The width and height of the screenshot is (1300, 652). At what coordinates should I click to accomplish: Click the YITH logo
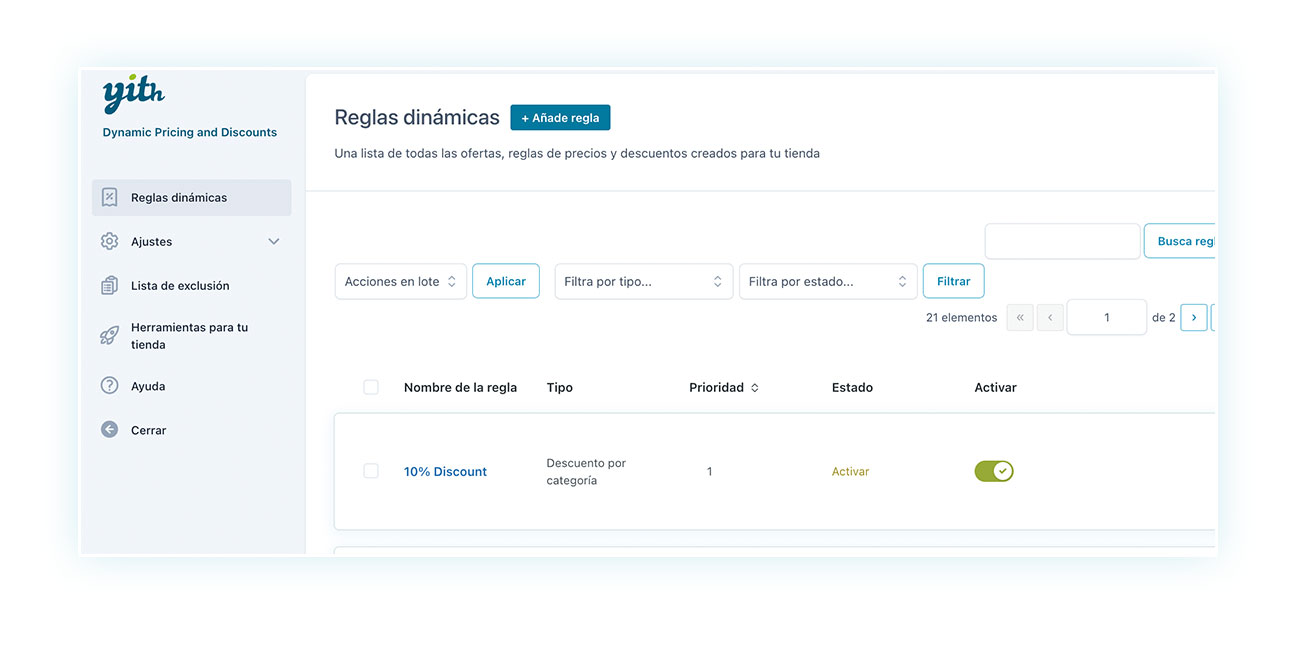(x=133, y=94)
